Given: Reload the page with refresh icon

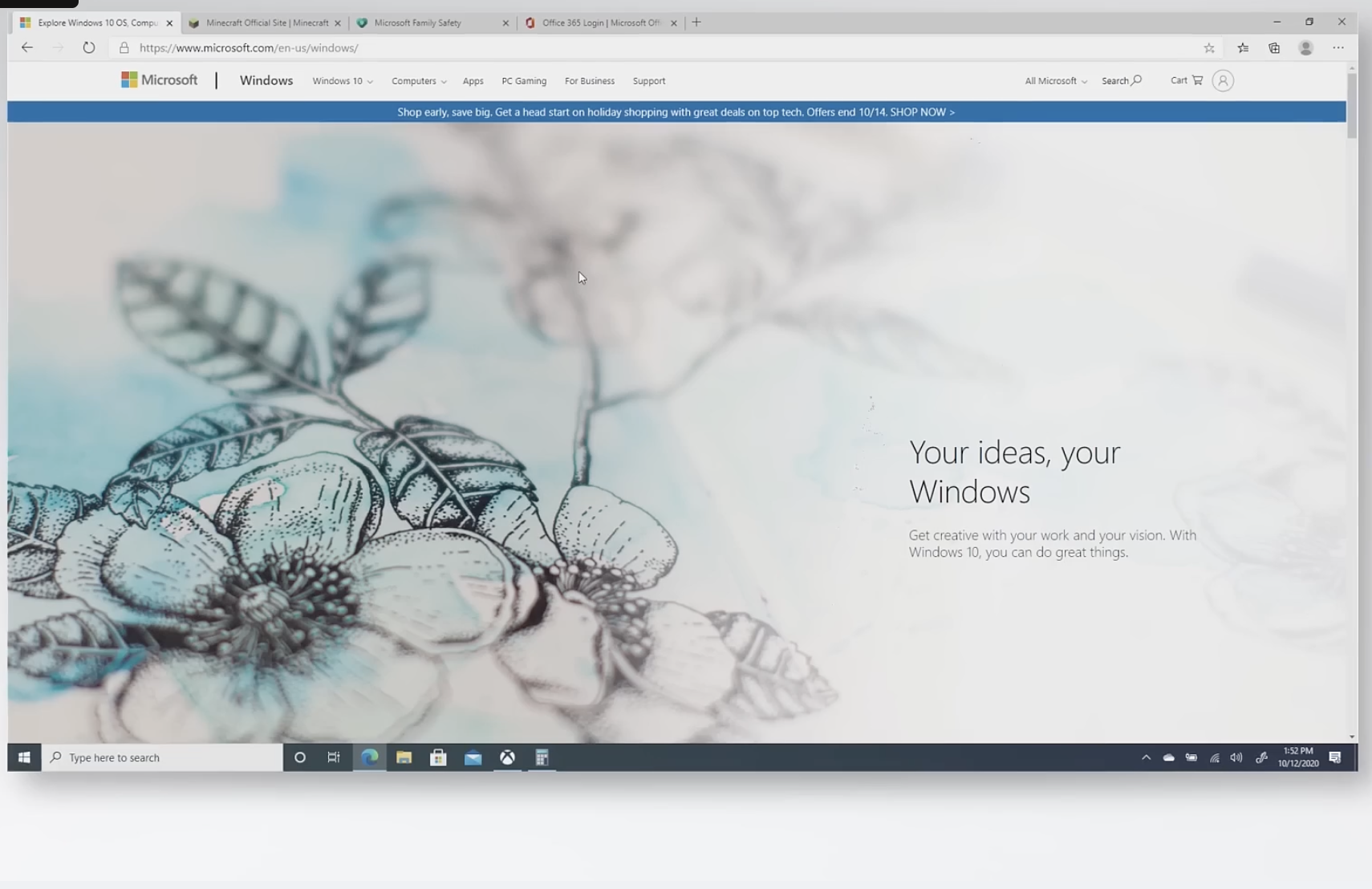Looking at the screenshot, I should tap(89, 47).
